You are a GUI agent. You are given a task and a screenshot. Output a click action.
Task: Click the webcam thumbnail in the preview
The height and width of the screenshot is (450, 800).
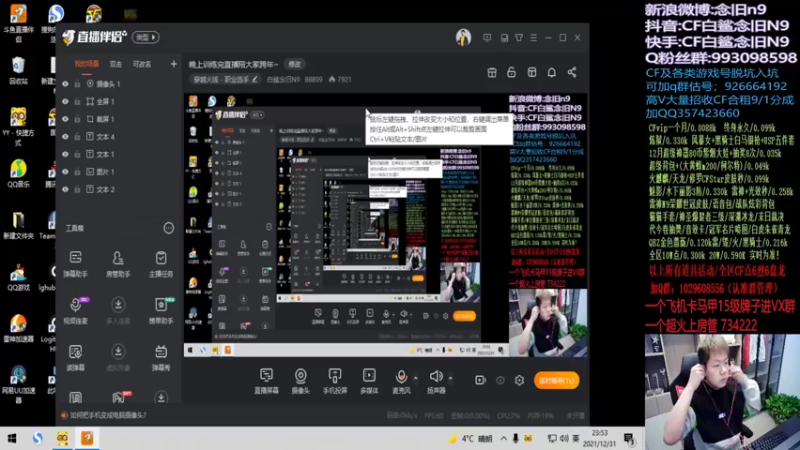547,322
